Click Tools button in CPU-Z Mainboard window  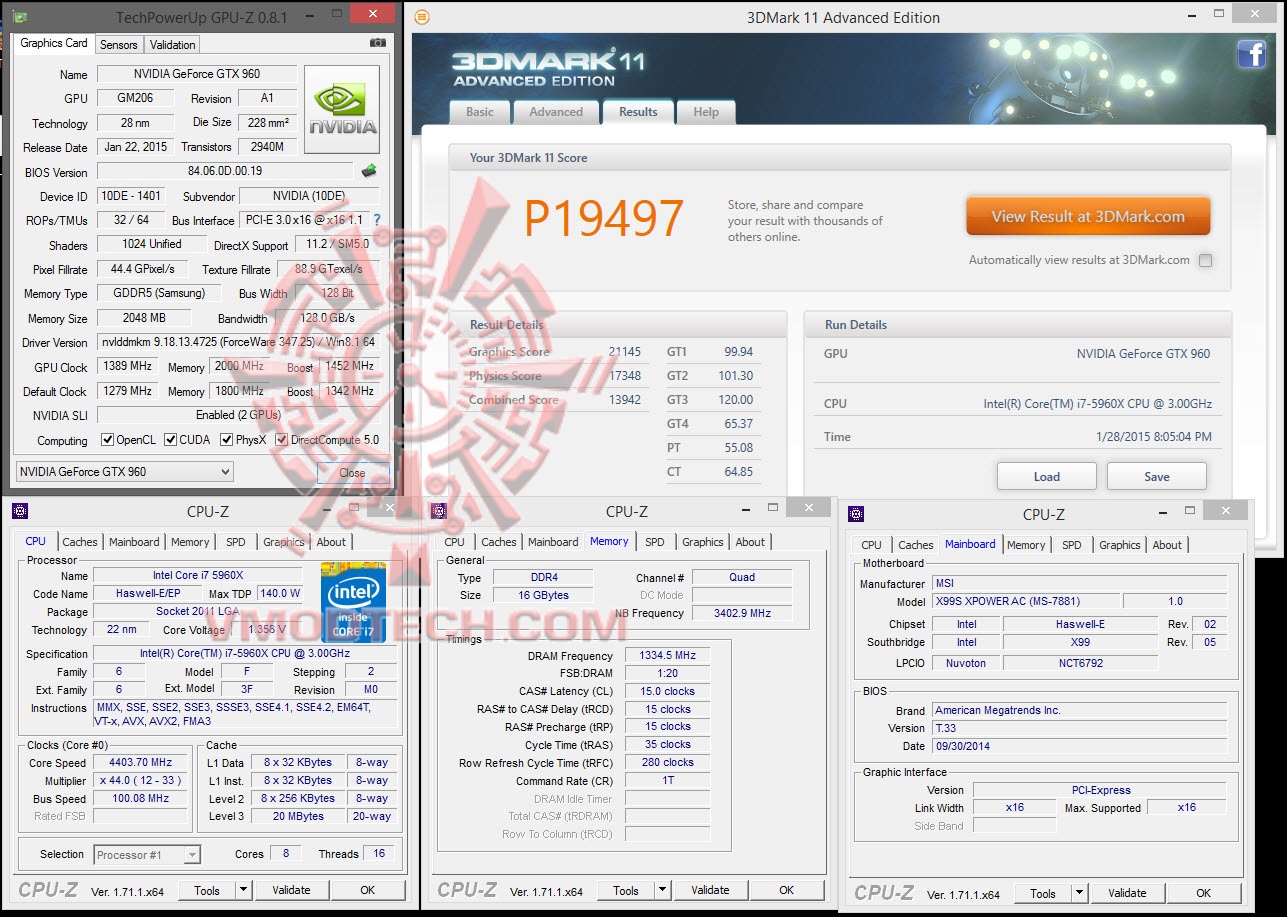pyautogui.click(x=1043, y=893)
